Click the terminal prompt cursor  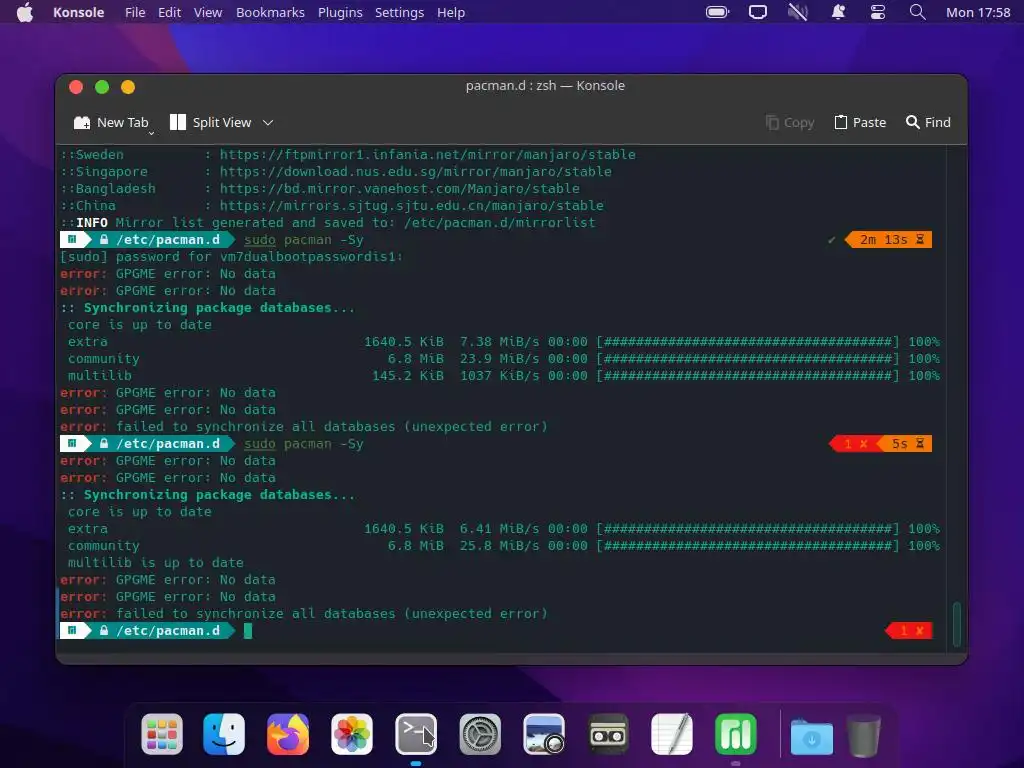coord(248,631)
